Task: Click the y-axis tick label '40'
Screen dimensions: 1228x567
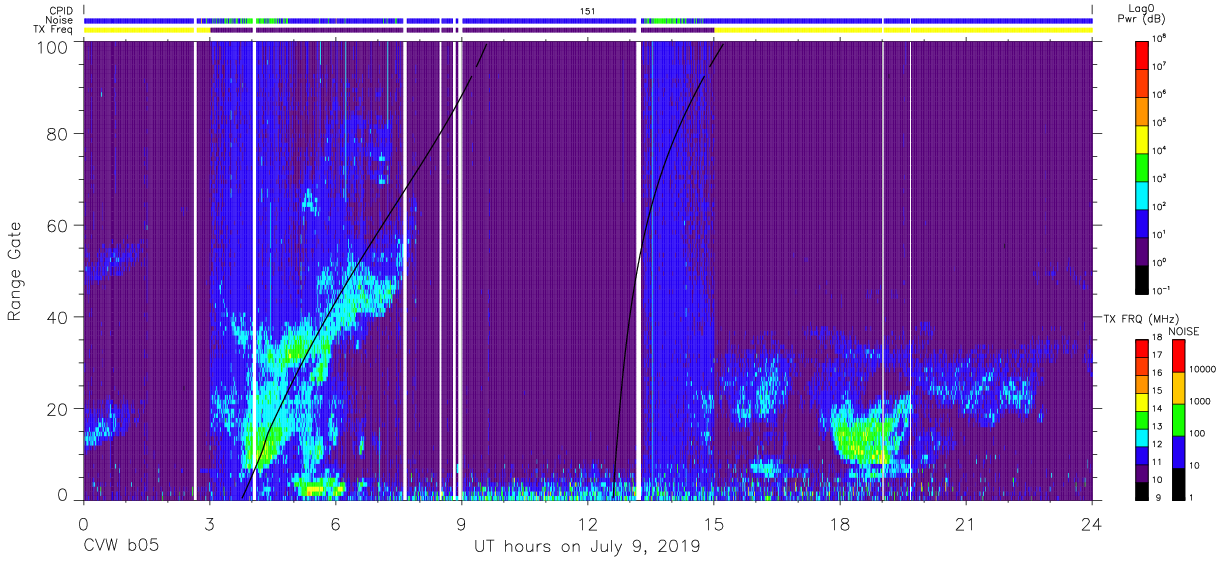Action: pos(57,317)
